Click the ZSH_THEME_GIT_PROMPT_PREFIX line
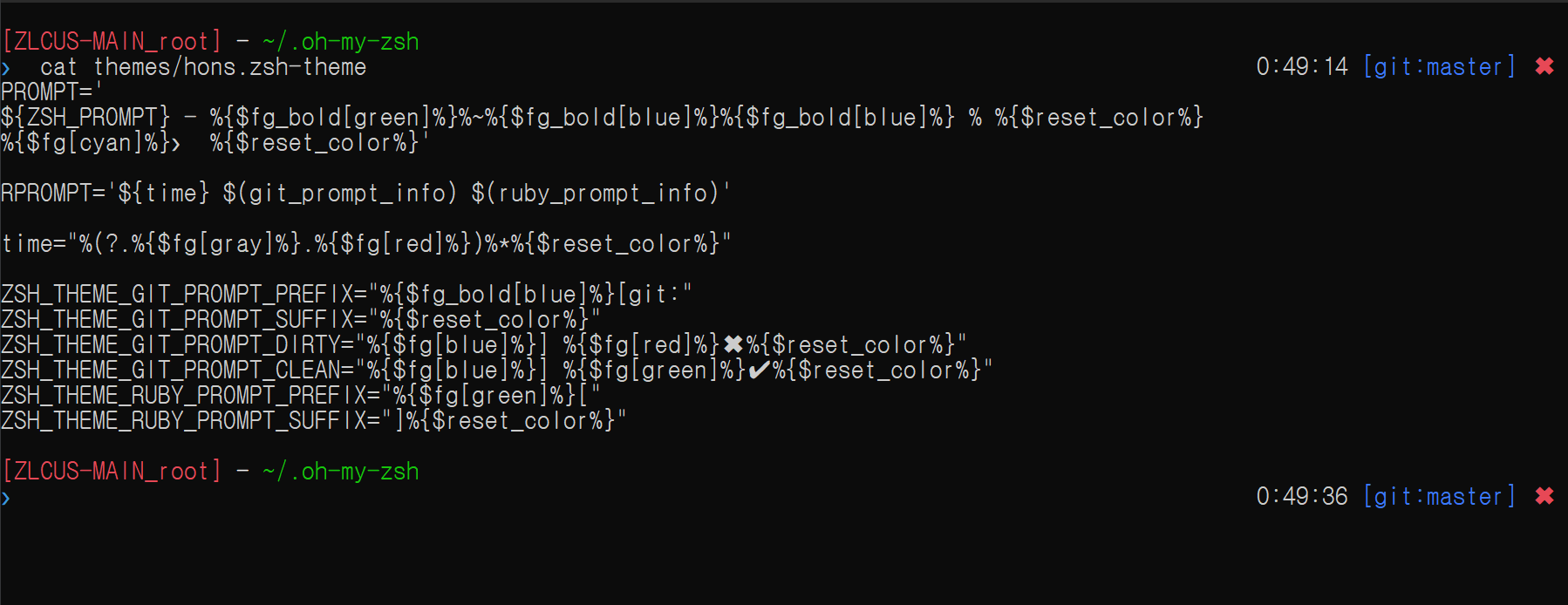 coord(346,295)
